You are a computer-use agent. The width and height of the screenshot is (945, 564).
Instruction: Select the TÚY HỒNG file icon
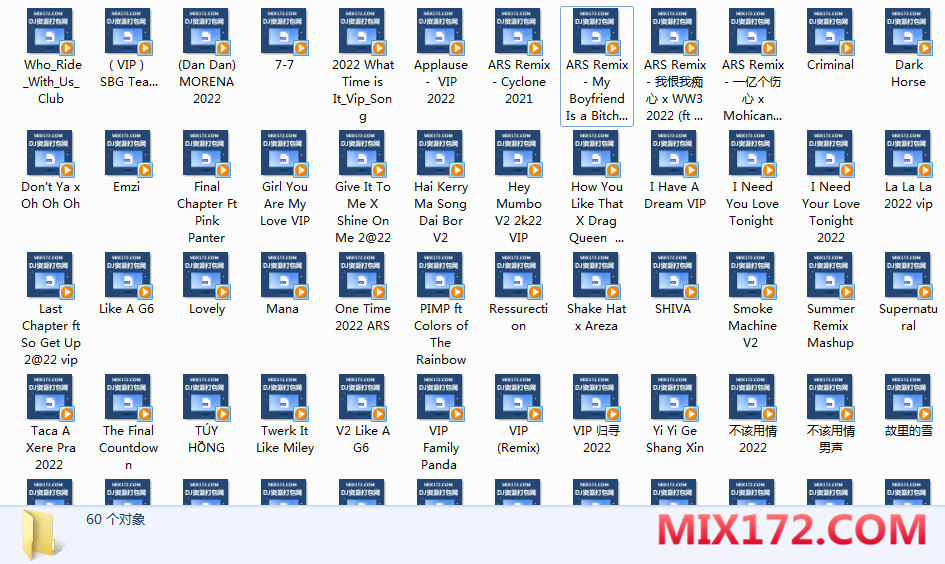tap(206, 398)
